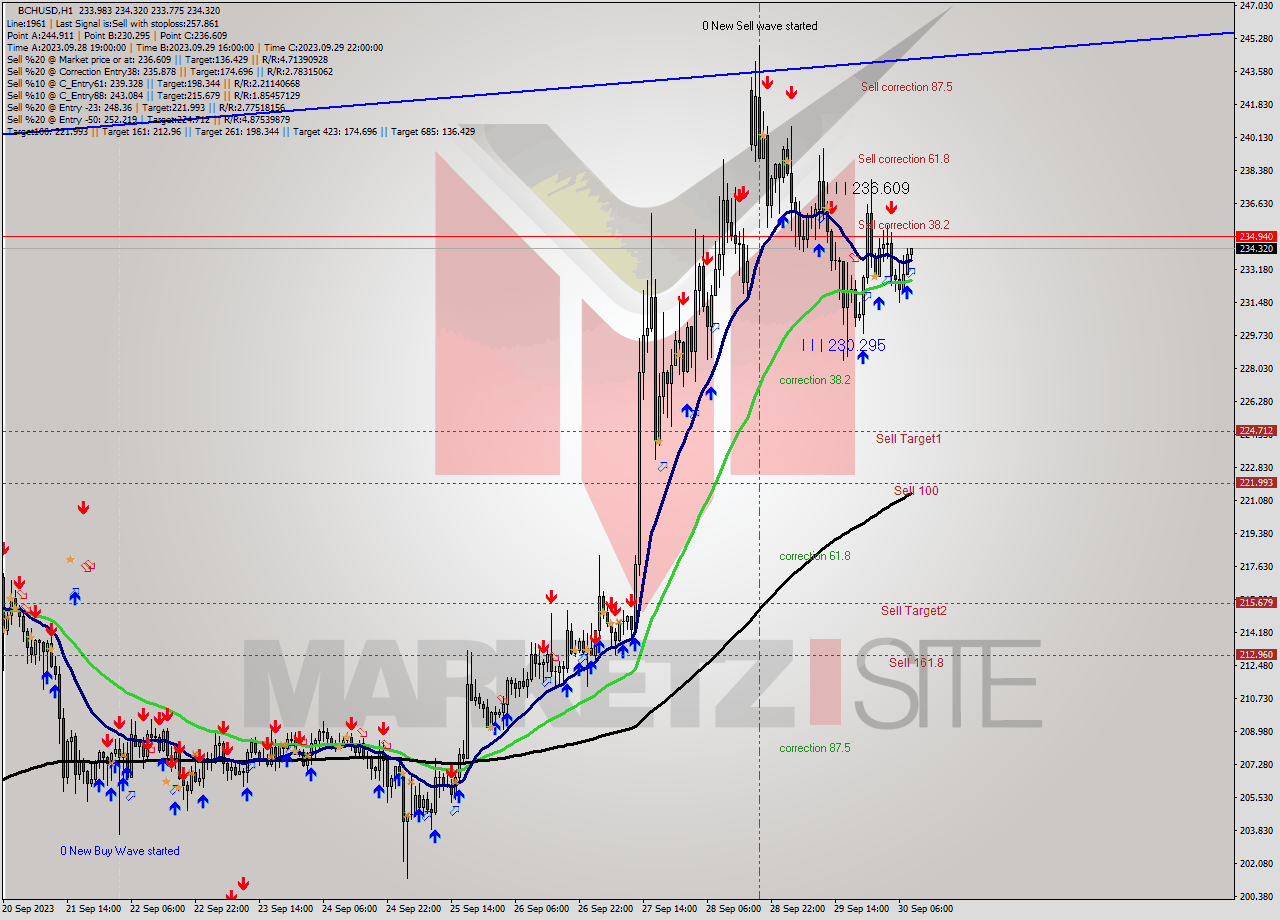
Task: Select the green 'correction 61.8' label
Action: click(815, 556)
